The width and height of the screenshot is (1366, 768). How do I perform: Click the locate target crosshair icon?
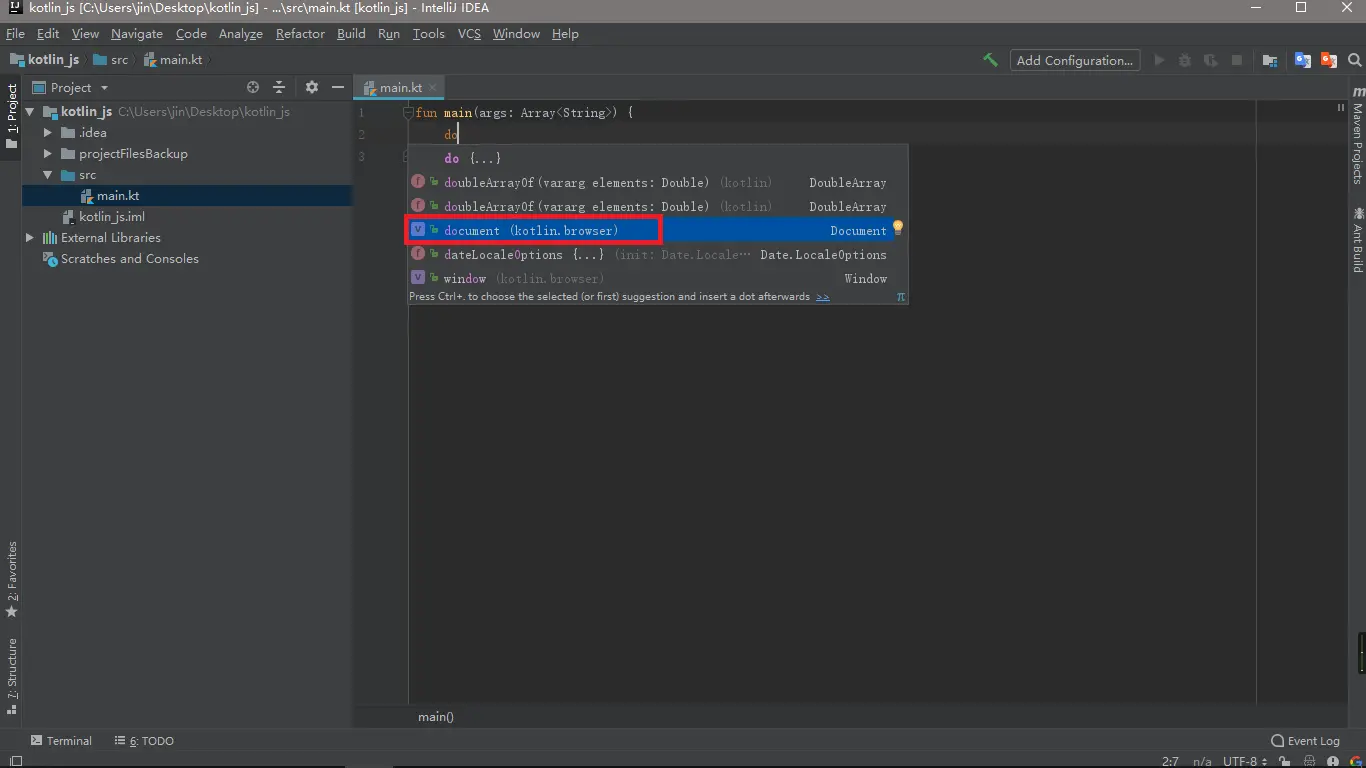pos(253,87)
